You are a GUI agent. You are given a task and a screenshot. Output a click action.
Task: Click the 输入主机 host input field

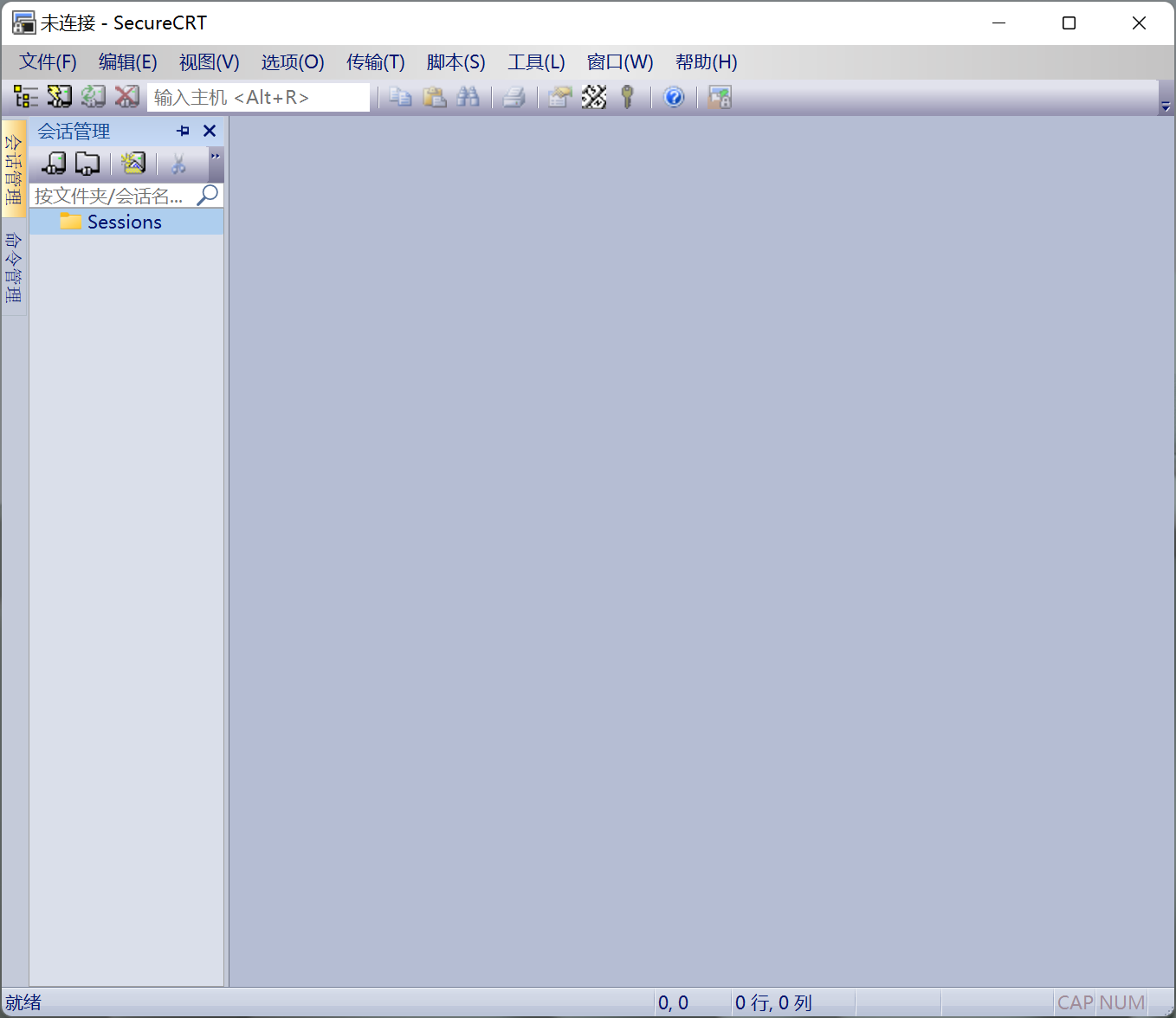click(x=258, y=98)
